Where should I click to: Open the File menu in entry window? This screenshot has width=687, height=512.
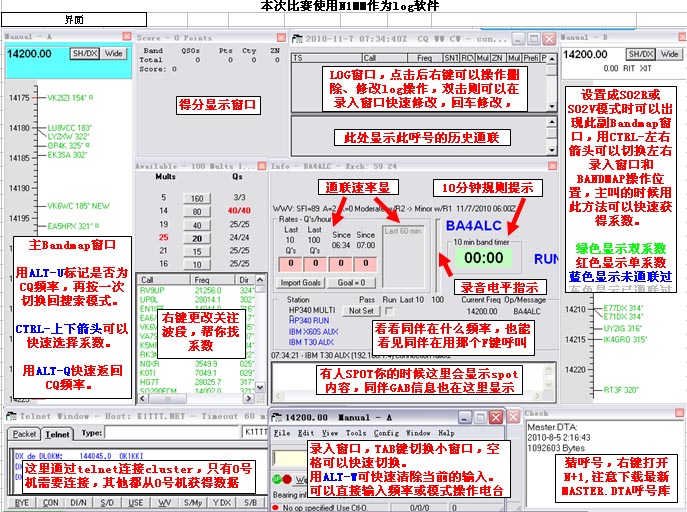point(282,433)
